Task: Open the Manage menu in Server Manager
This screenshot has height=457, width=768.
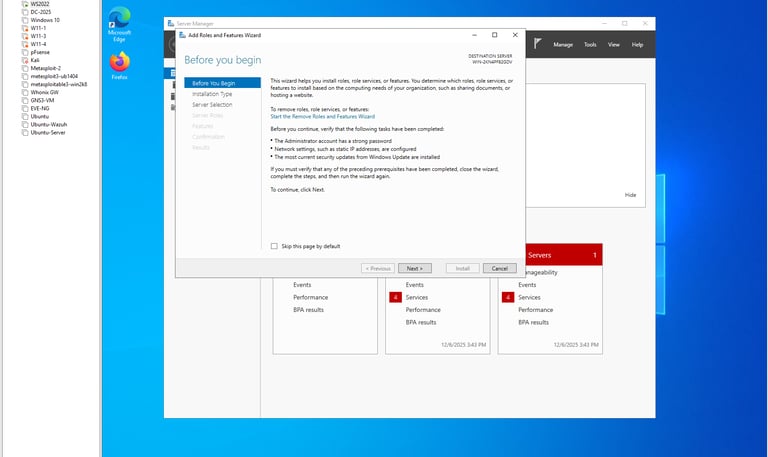Action: coord(563,45)
